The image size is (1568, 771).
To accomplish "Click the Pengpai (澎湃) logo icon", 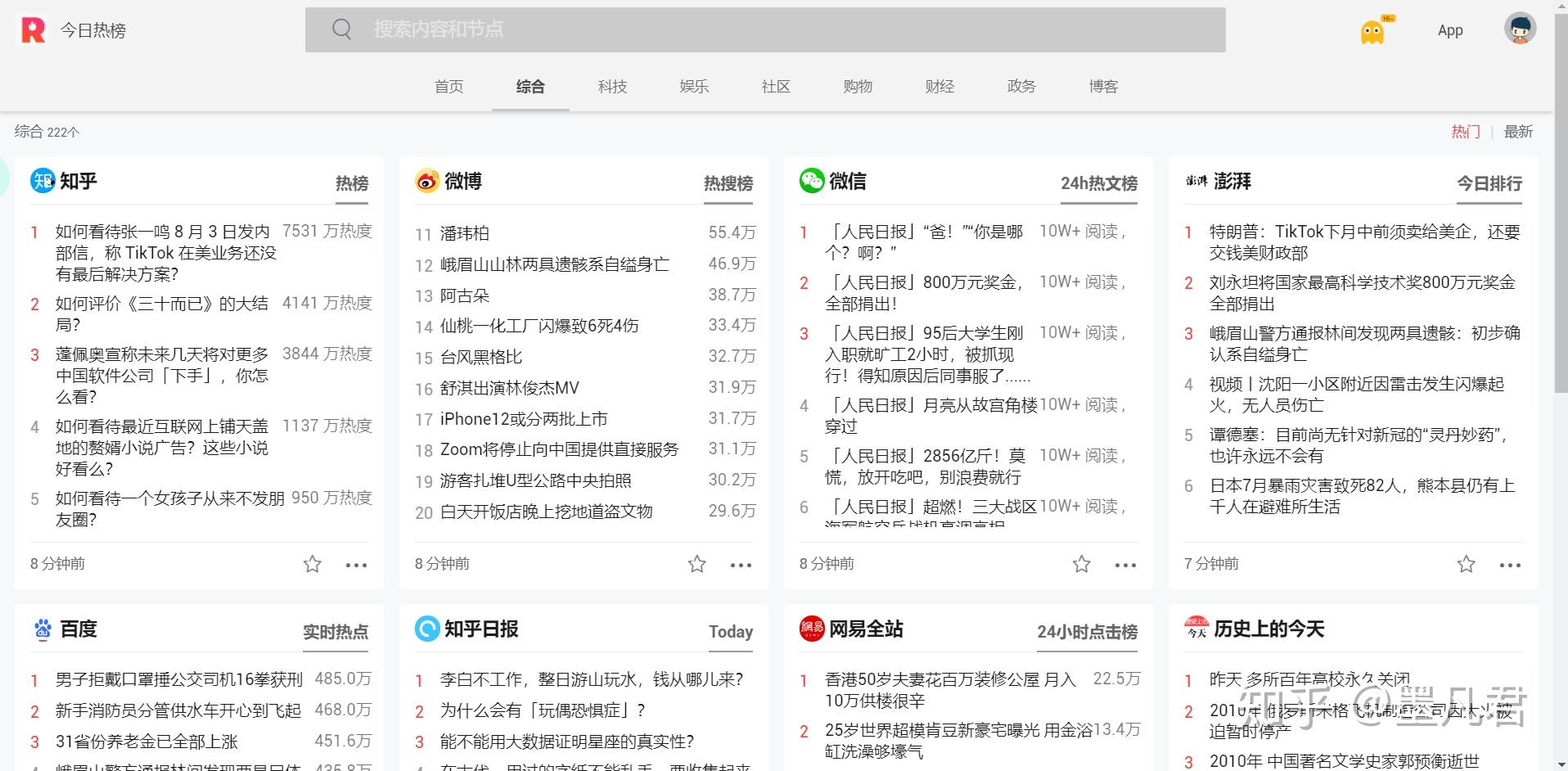I will (x=1196, y=181).
